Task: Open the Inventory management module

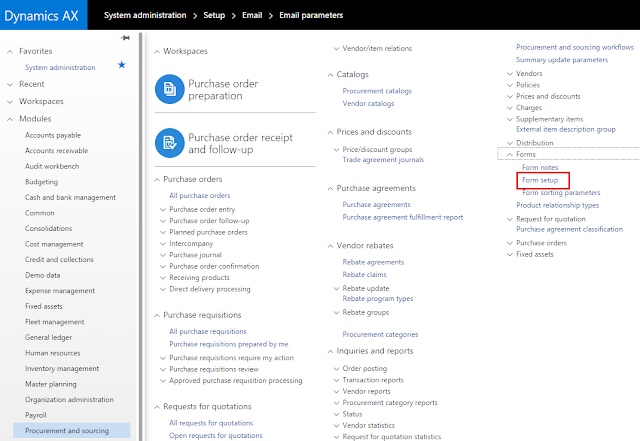Action: (x=62, y=368)
